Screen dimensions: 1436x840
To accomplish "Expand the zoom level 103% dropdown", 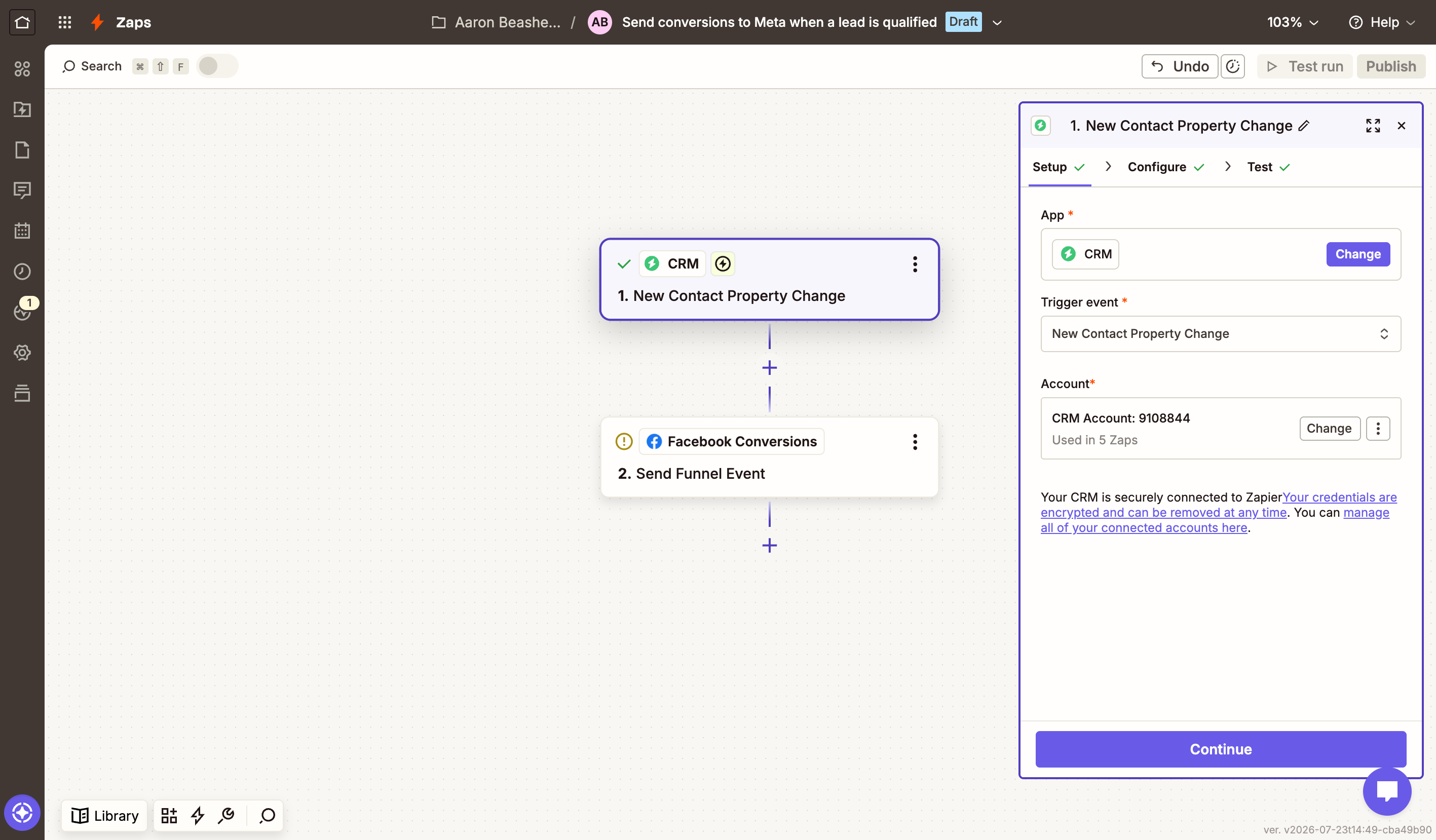I will (x=1293, y=22).
